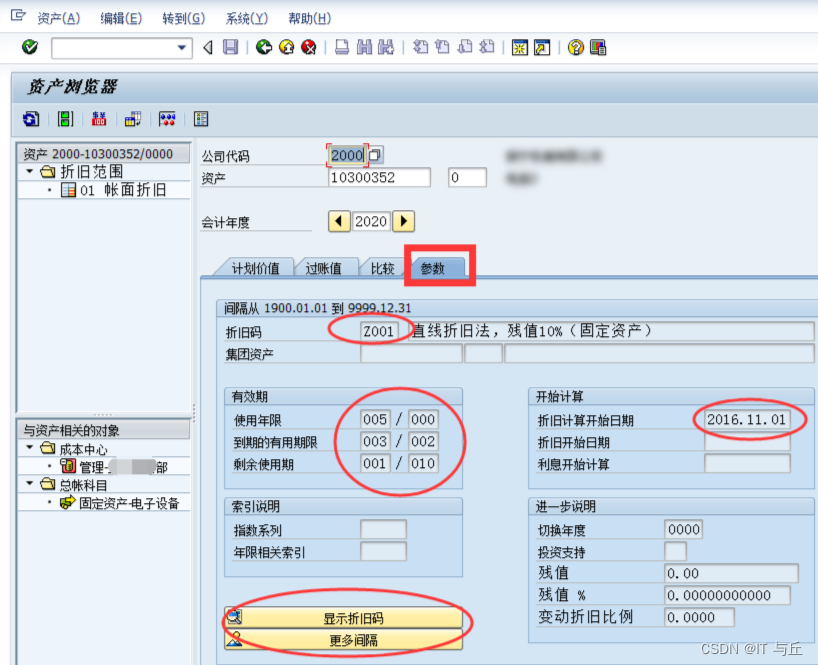Open company code search help button
This screenshot has height=665, width=818.
[x=375, y=155]
